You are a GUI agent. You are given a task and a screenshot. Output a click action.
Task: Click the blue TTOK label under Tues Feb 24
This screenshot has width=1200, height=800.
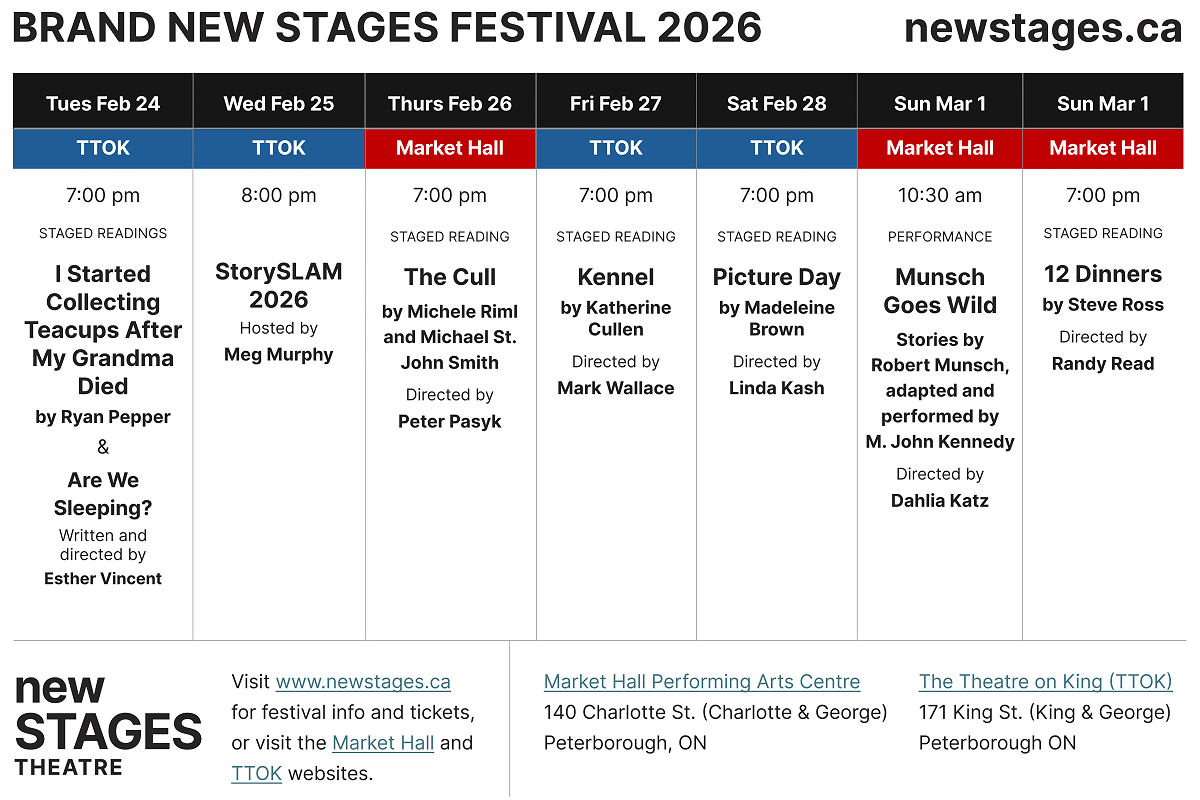click(103, 148)
